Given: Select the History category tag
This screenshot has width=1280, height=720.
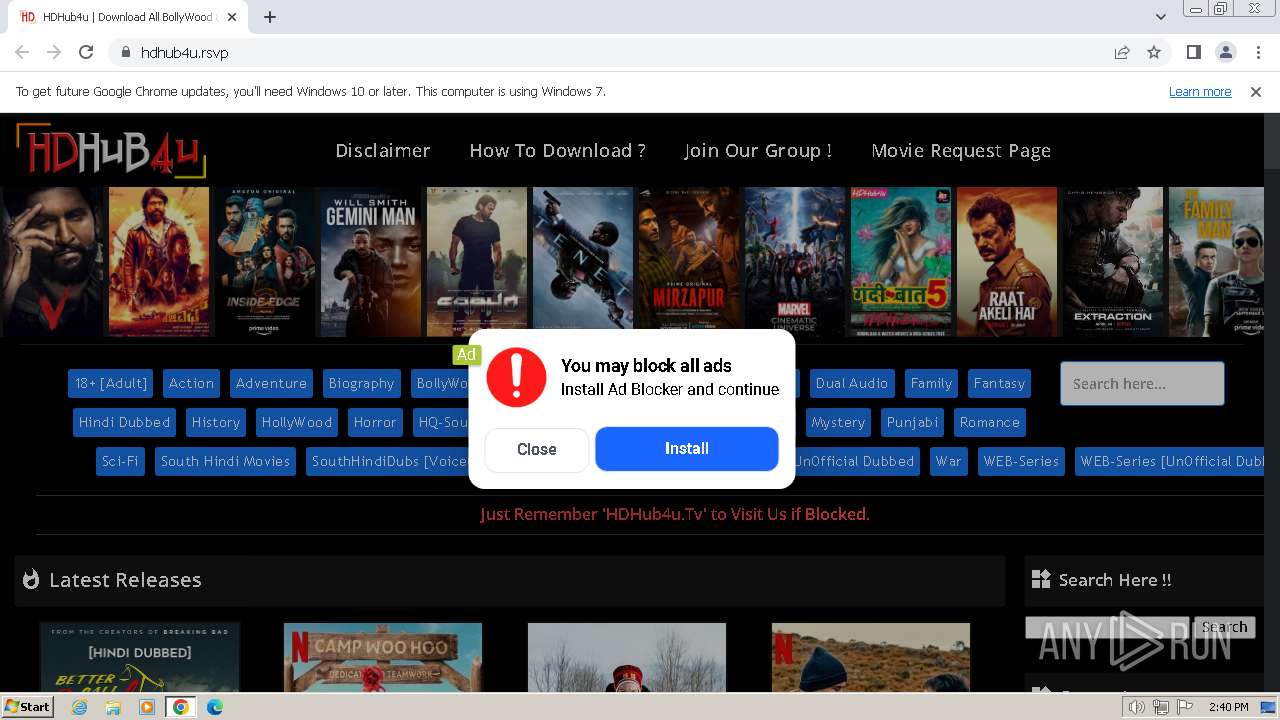Looking at the screenshot, I should 216,422.
